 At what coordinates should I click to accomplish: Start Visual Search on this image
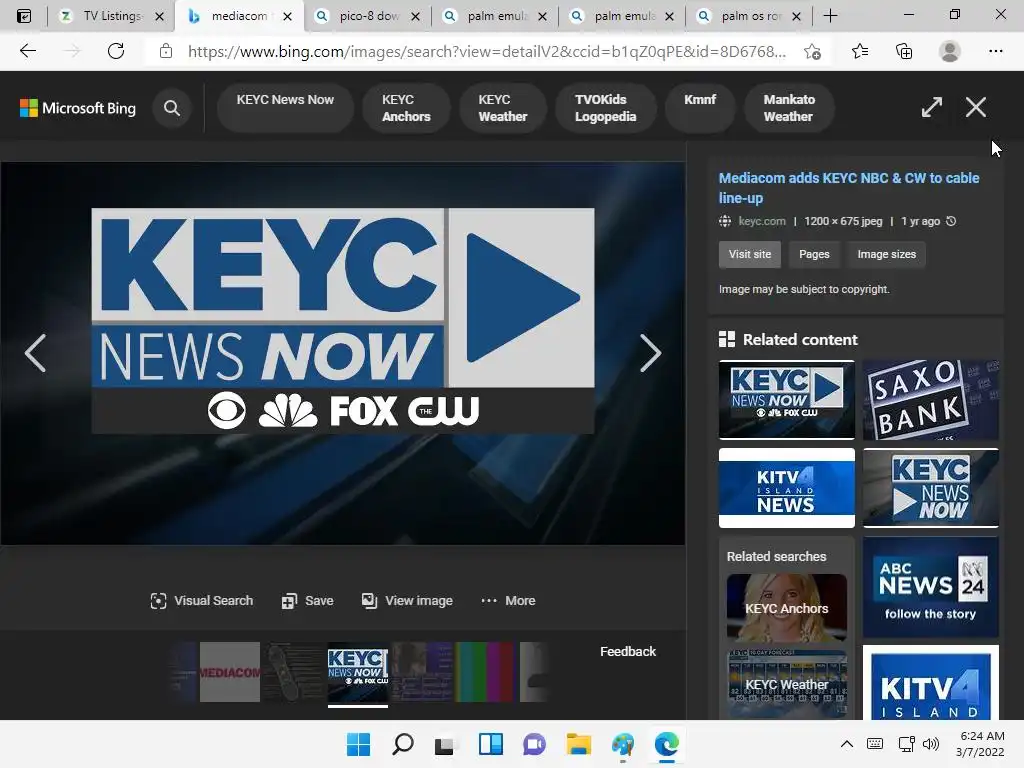201,601
